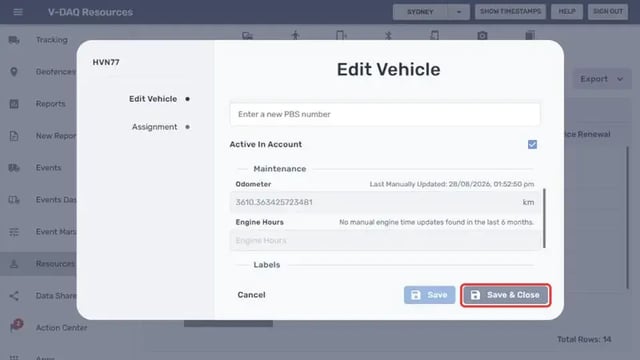Open the Export dropdown
Viewport: 640px width, 360px height.
click(x=602, y=79)
